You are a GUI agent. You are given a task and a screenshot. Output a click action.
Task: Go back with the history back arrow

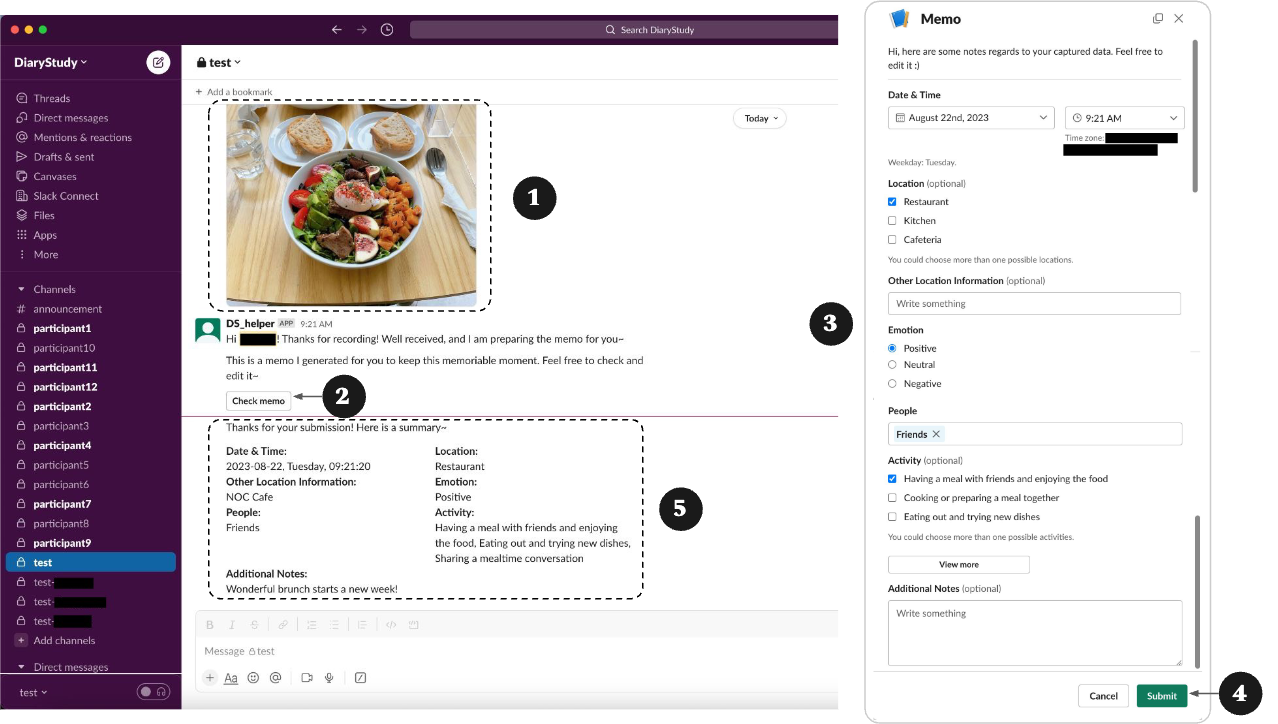[337, 30]
